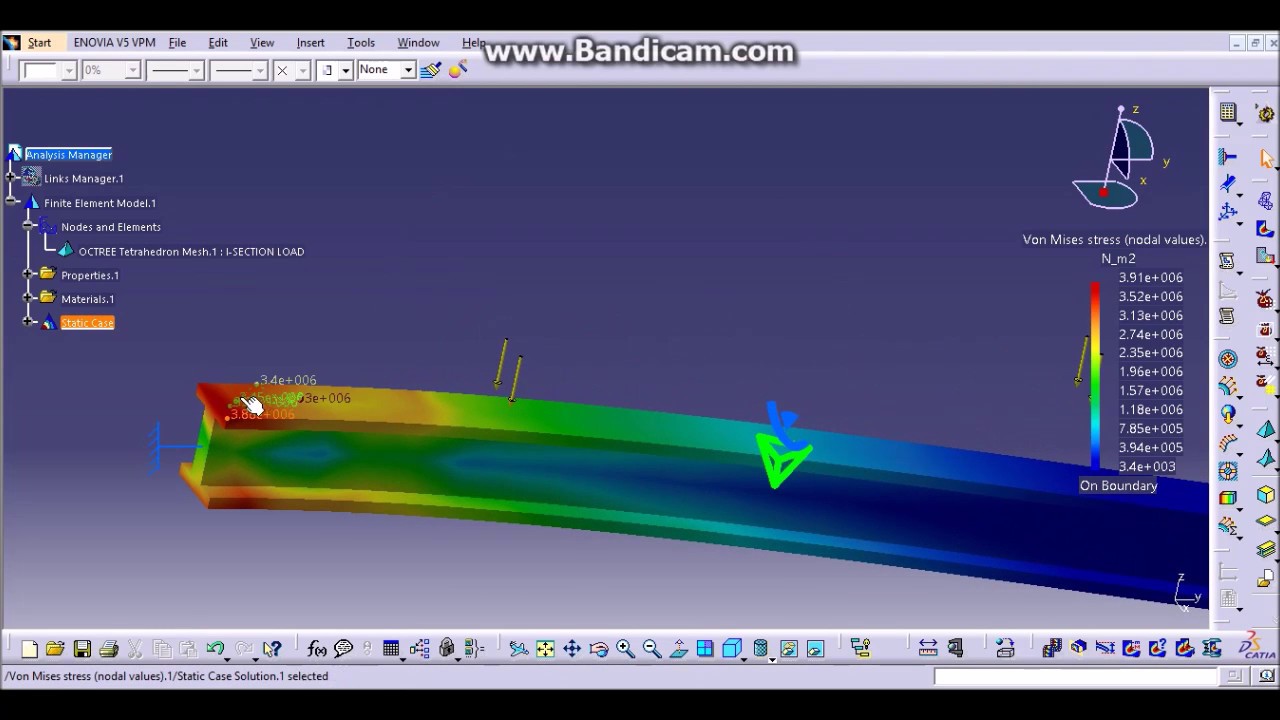Click the Compute calculator icon
This screenshot has width=1280, height=720.
(x=1228, y=113)
